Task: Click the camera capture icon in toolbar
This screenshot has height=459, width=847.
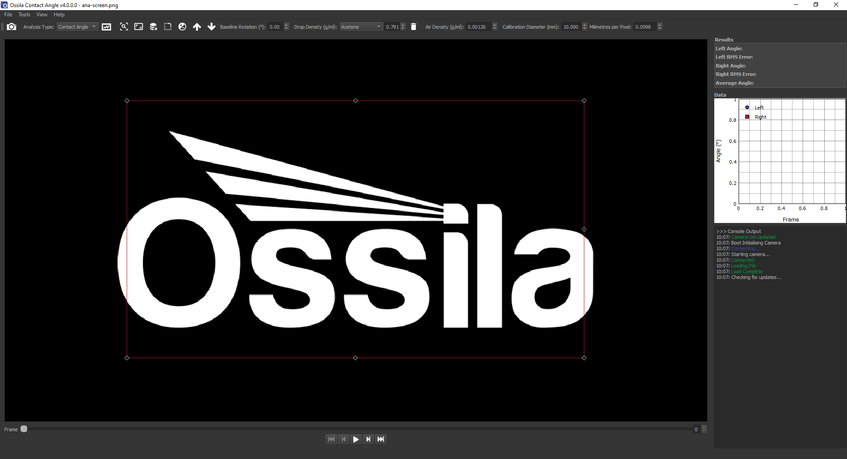Action: 11,26
